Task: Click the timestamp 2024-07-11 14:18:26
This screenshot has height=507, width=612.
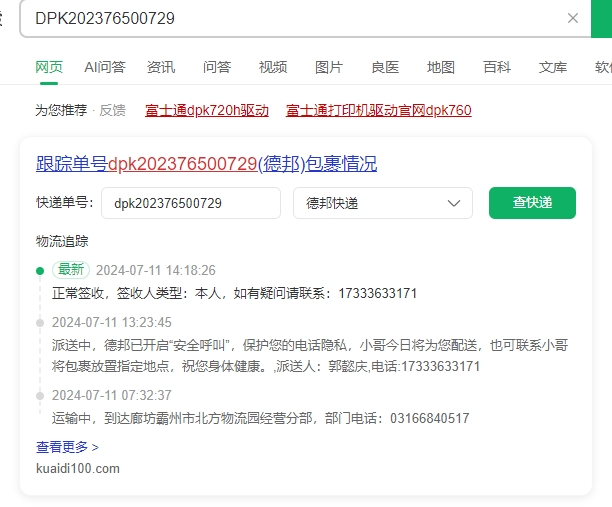Action: click(156, 270)
